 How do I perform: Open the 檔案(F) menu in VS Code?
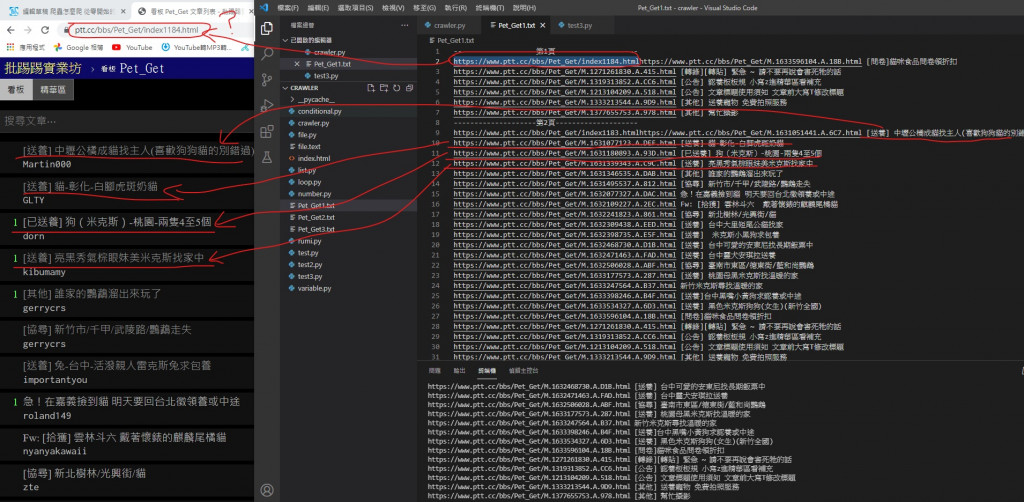pyautogui.click(x=288, y=8)
